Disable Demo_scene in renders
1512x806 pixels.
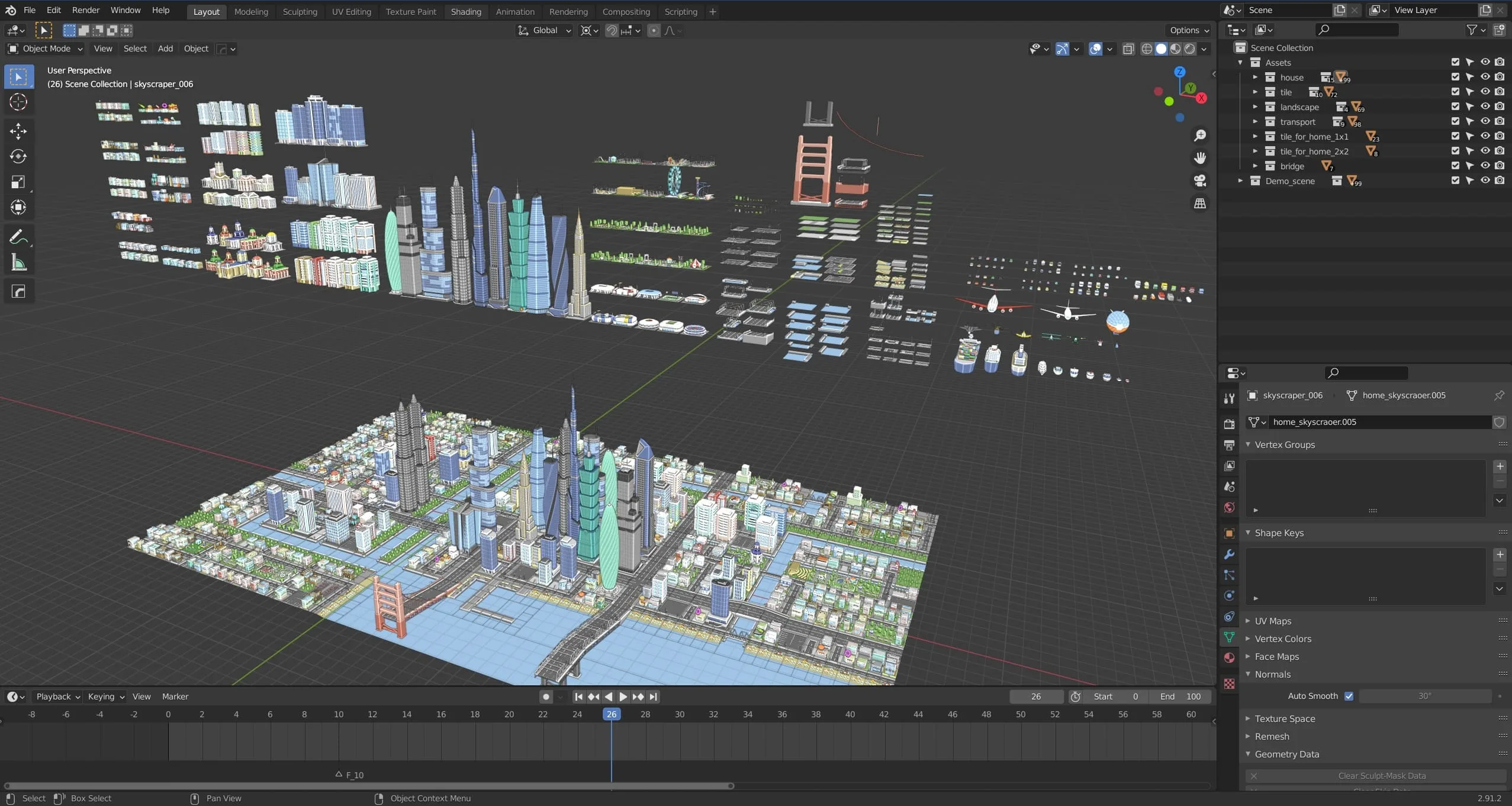(1500, 180)
